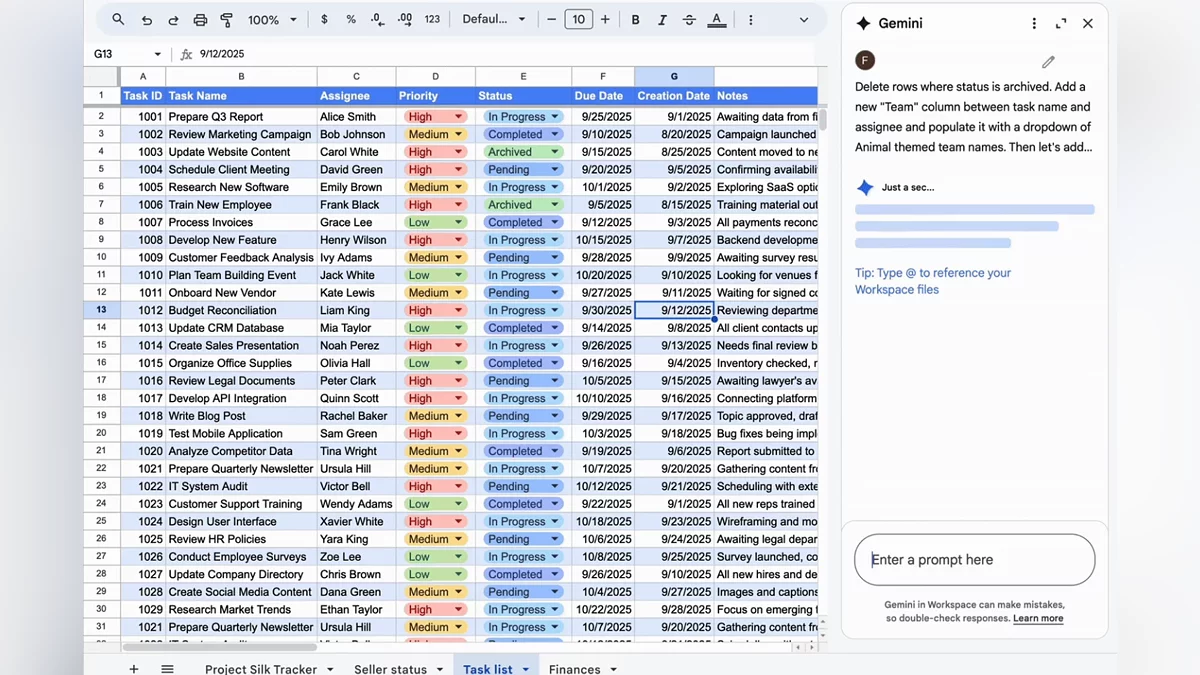Open Priority dropdown for Prepare Q3 Report
Viewport: 1200px width, 675px height.
click(459, 117)
